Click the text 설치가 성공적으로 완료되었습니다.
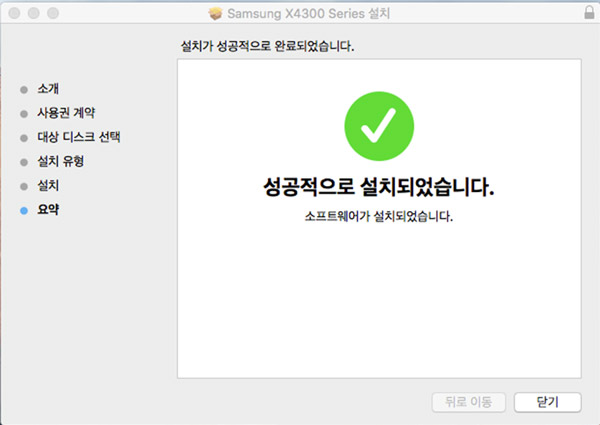600x425 pixels. click(x=267, y=46)
